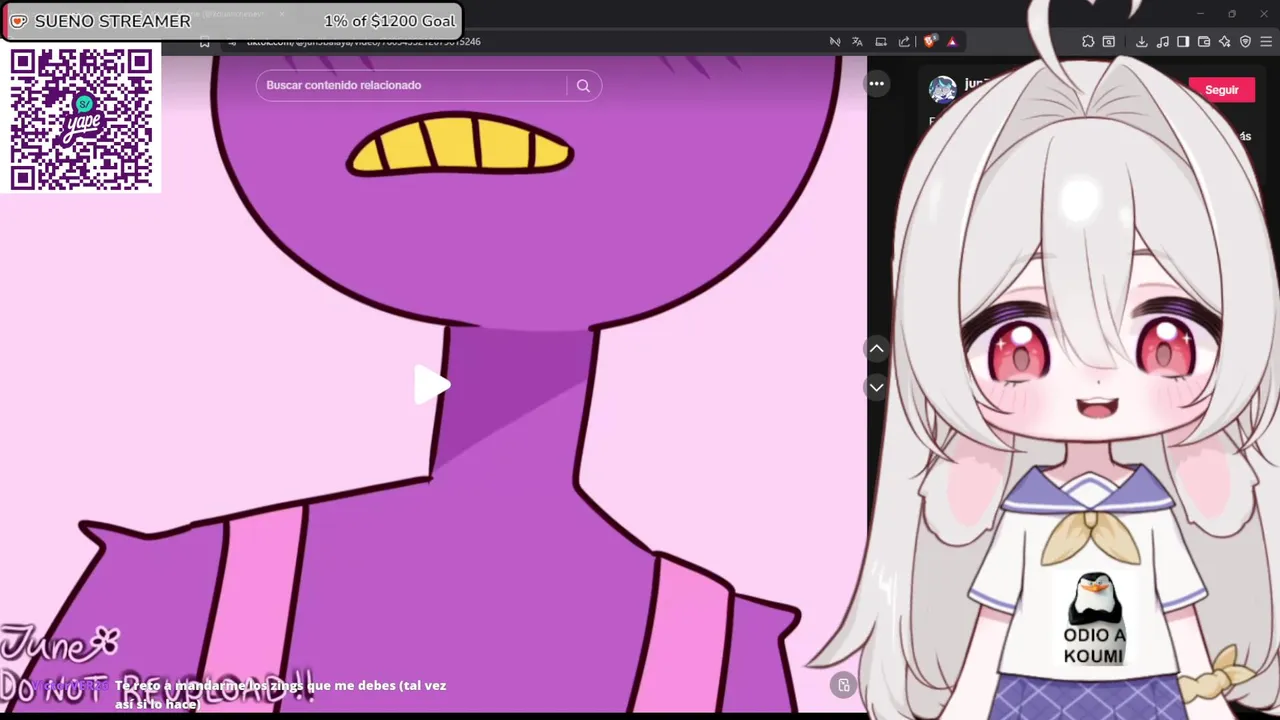1280x720 pixels.
Task: Open Brave Shields lion icon
Action: coord(930,42)
